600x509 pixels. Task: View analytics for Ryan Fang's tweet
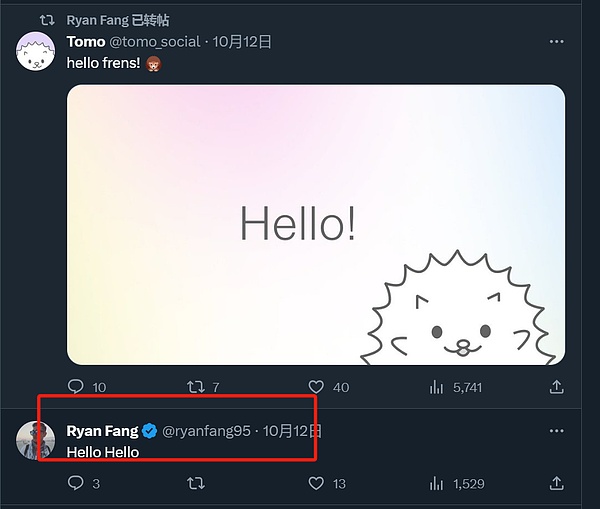(x=436, y=483)
